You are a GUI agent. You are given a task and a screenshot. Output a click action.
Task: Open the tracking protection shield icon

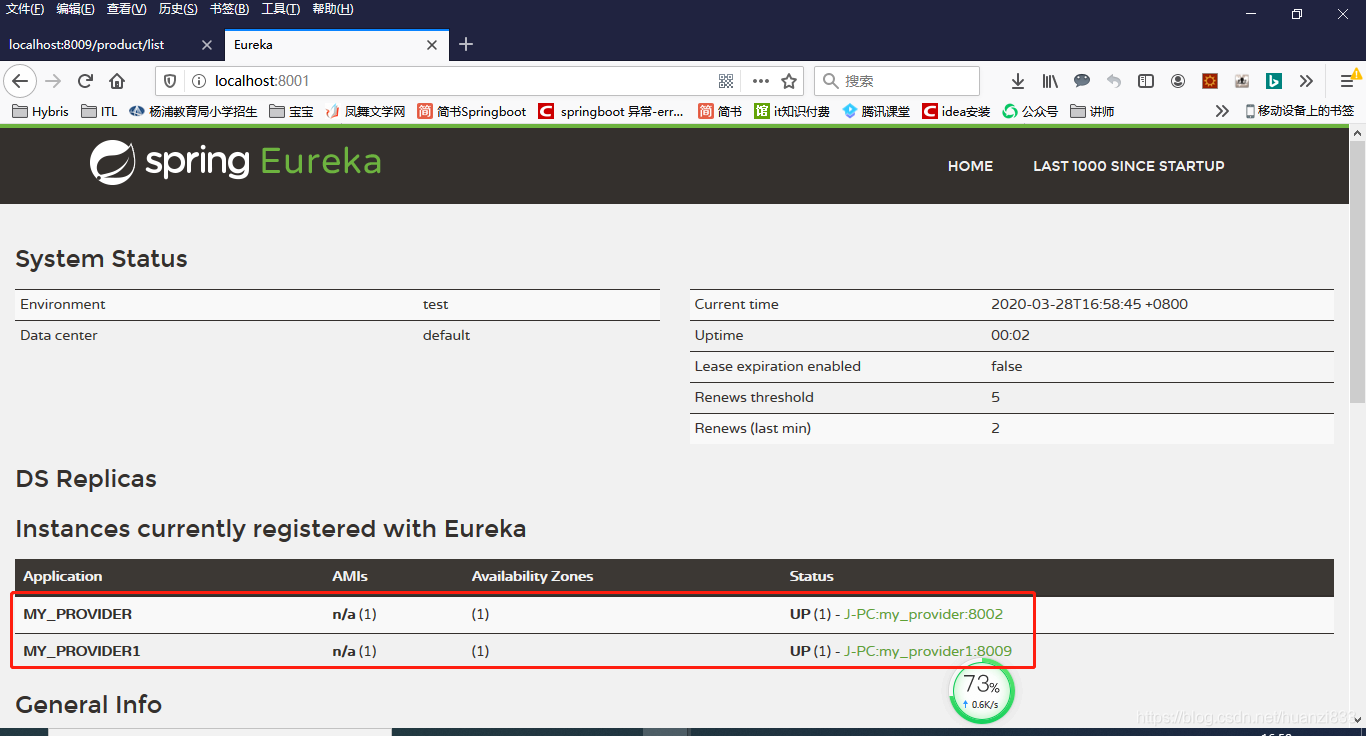pyautogui.click(x=170, y=81)
